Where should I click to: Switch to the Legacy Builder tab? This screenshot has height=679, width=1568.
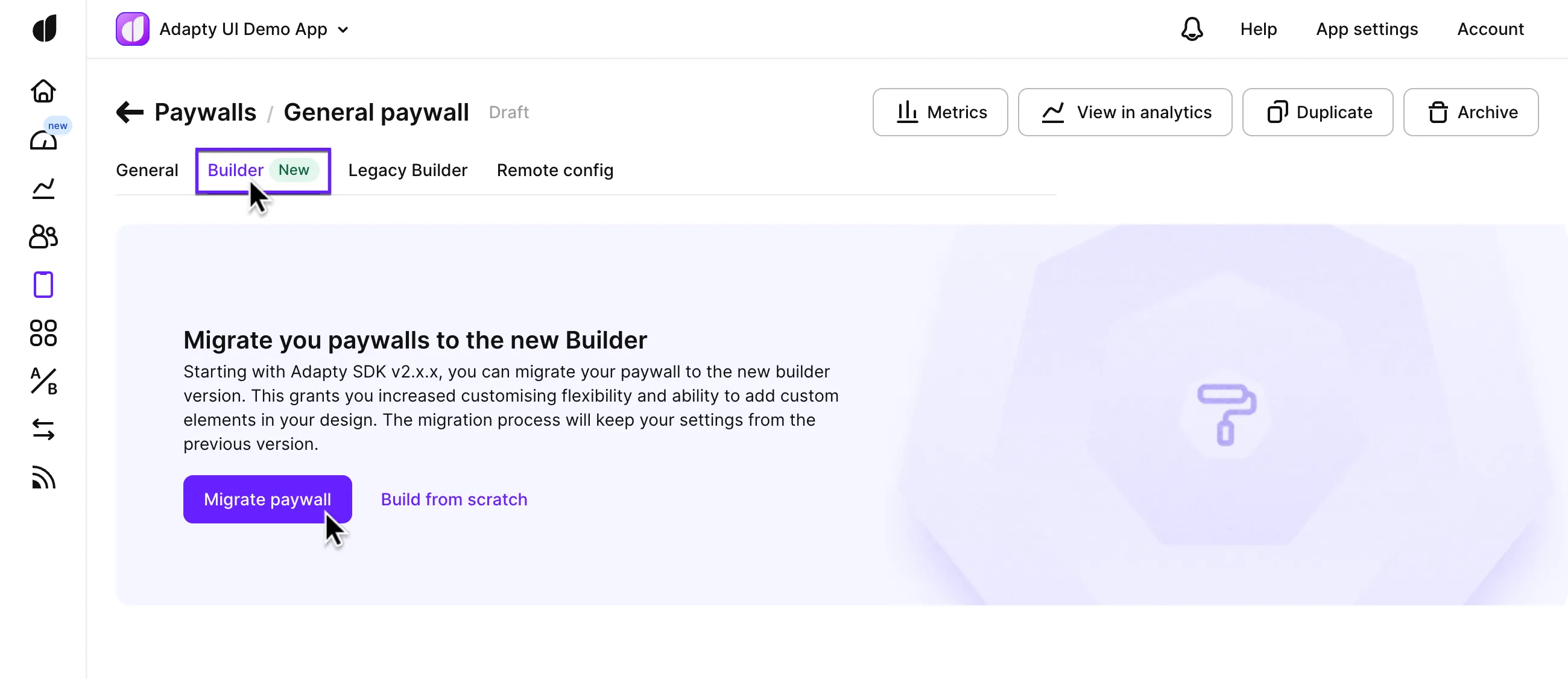pos(407,171)
